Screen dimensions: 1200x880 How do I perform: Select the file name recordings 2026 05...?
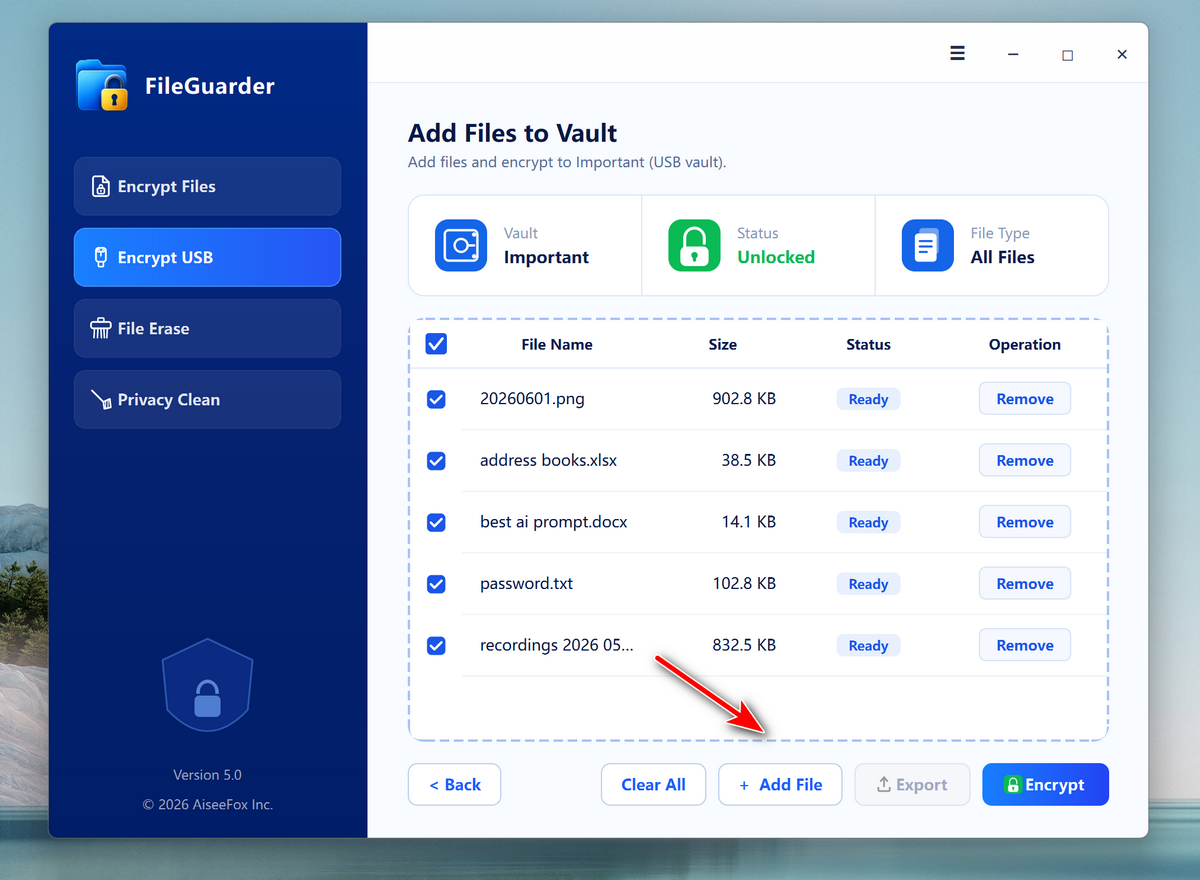coord(556,646)
